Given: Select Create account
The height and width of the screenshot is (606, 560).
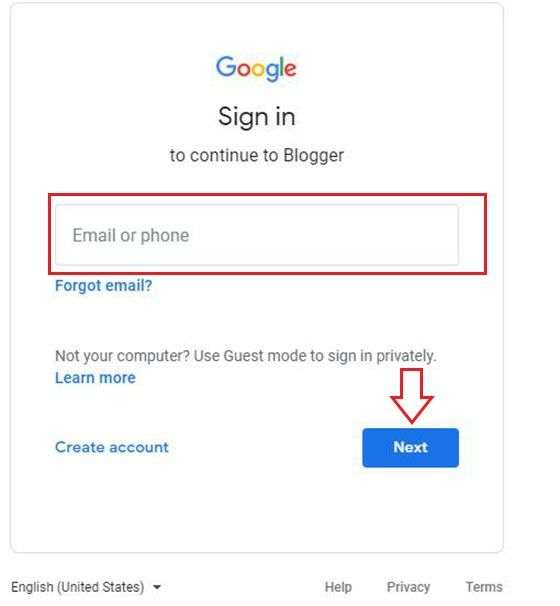Looking at the screenshot, I should click(112, 447).
